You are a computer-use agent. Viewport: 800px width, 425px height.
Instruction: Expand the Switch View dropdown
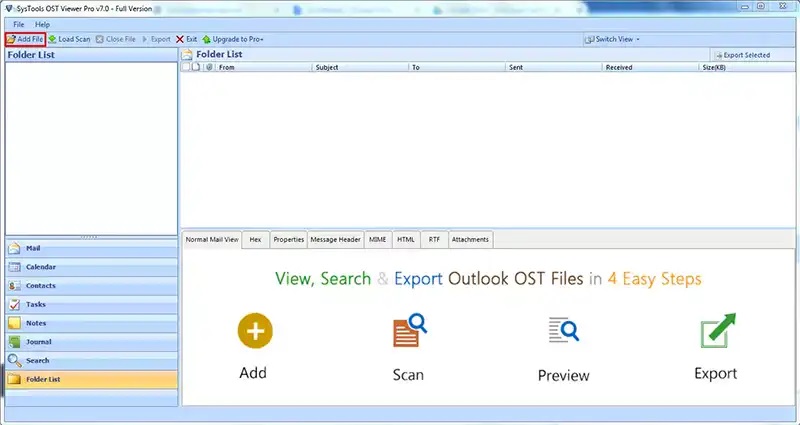(x=612, y=39)
